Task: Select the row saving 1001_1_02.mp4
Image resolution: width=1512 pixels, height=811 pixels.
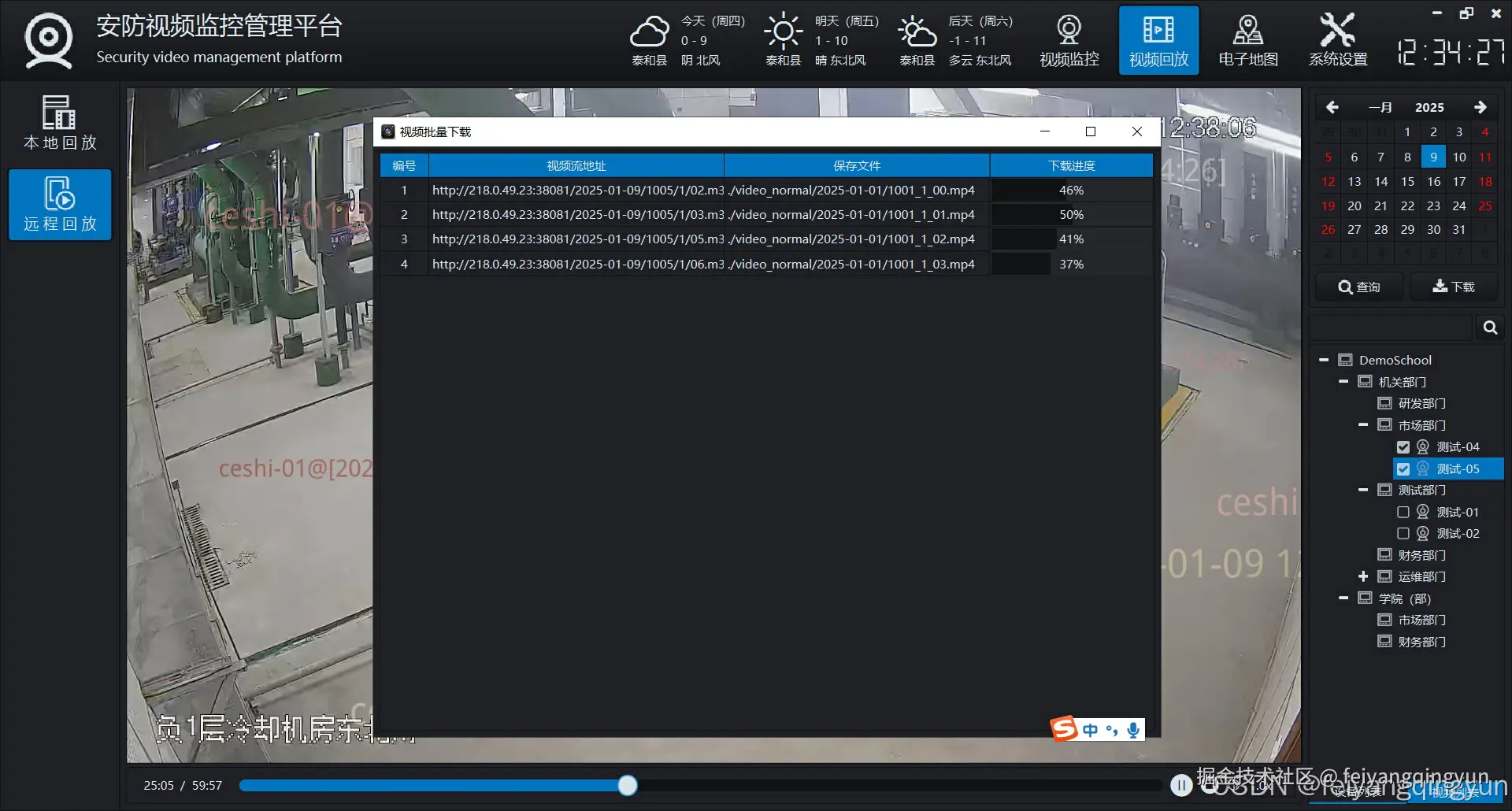Action: coord(766,239)
